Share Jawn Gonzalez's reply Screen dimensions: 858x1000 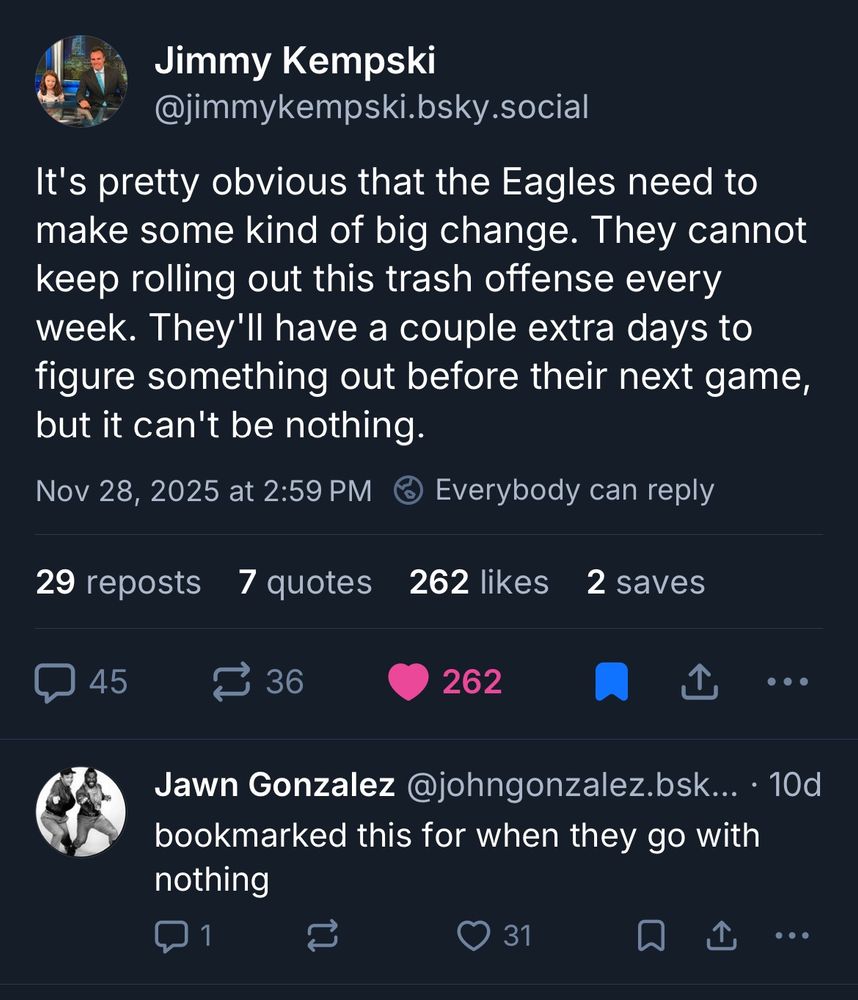click(720, 936)
